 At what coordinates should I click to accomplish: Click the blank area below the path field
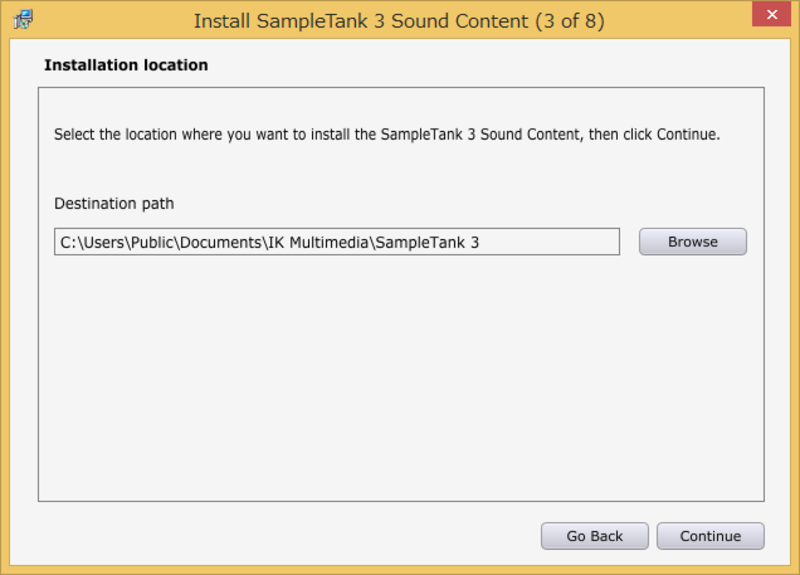click(x=401, y=378)
